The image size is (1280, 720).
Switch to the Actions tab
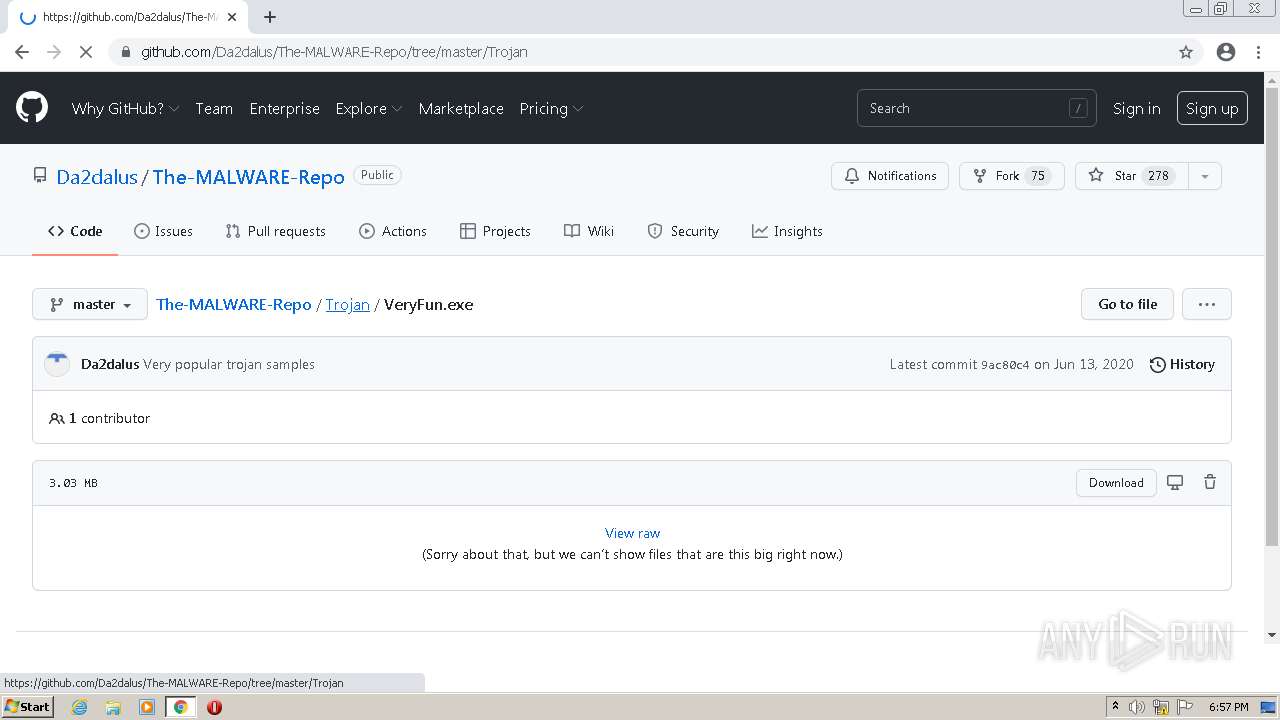[393, 231]
